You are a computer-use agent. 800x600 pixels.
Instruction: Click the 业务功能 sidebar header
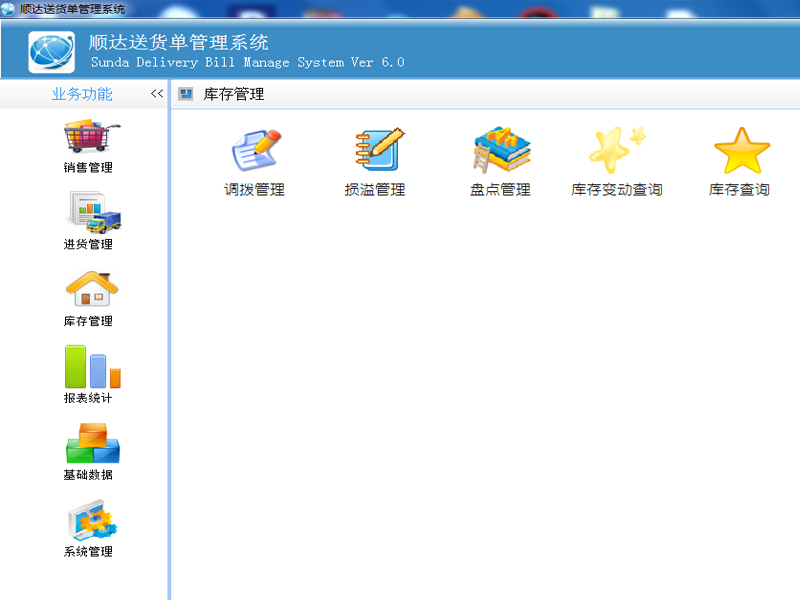point(82,94)
